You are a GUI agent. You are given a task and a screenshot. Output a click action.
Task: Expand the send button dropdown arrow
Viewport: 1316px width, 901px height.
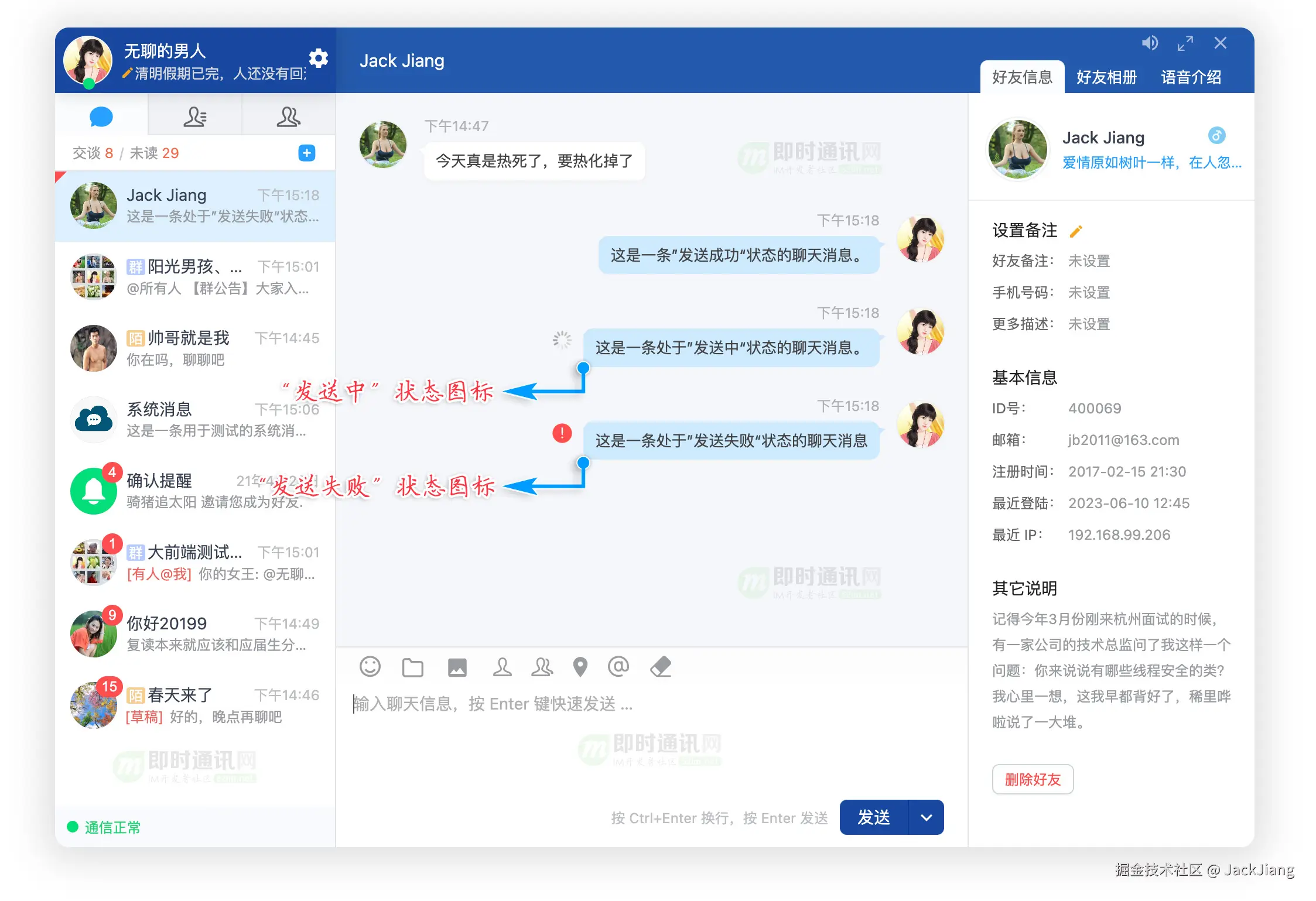pyautogui.click(x=926, y=817)
